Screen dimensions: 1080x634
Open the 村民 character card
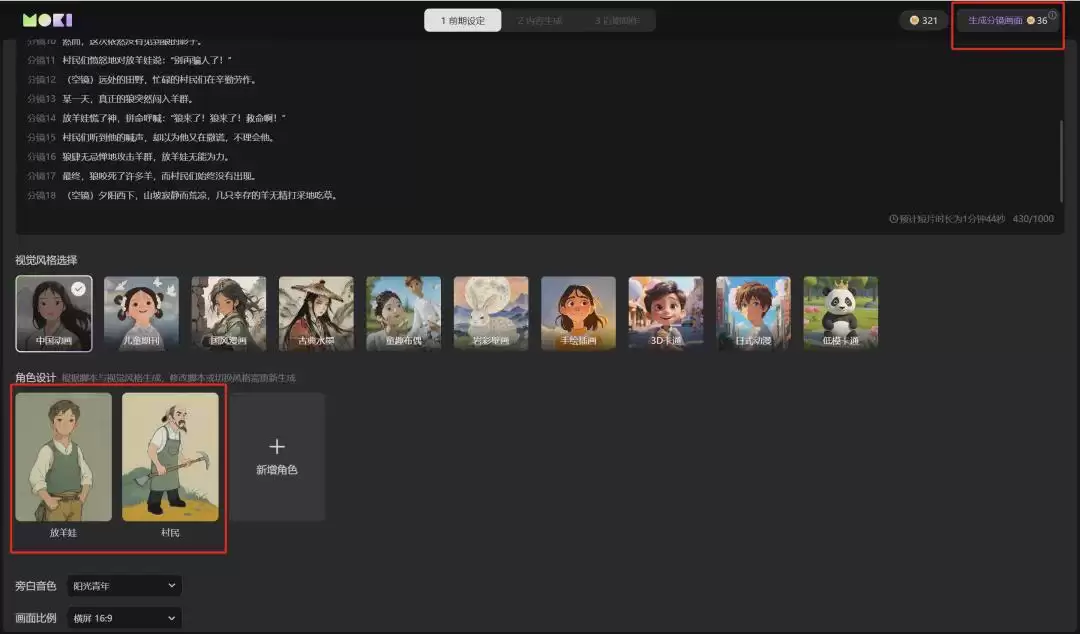point(170,456)
